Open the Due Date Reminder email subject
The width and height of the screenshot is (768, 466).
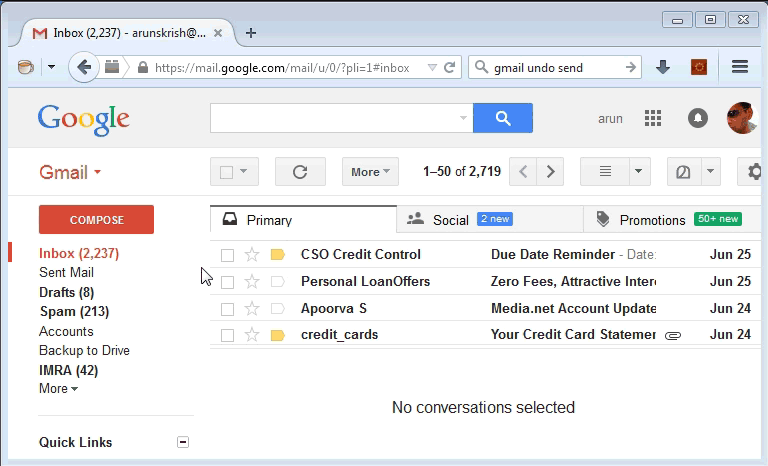[x=552, y=254]
